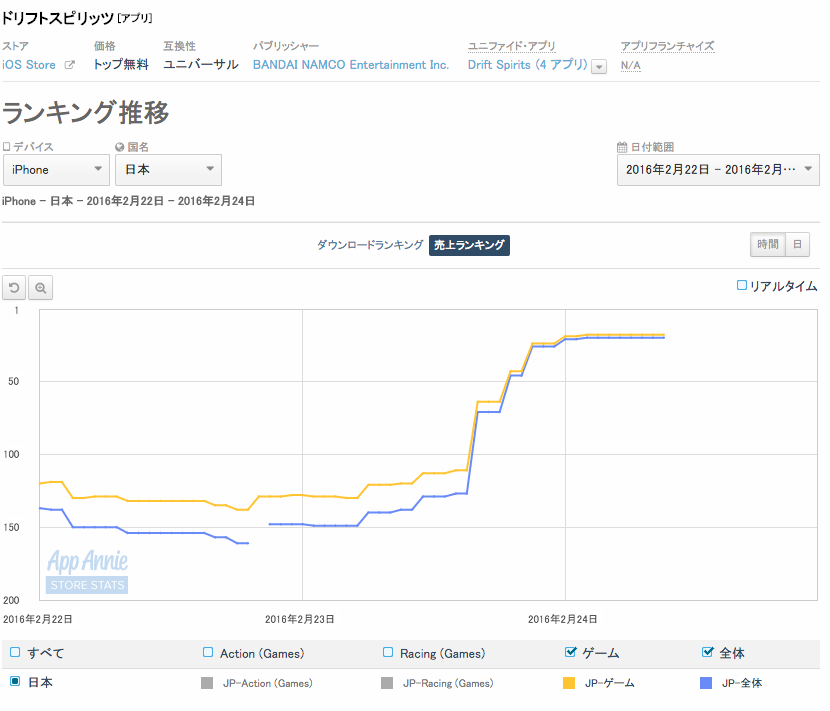Click the 2016年2月23日 axis label
This screenshot has height=711, width=830.
300,619
